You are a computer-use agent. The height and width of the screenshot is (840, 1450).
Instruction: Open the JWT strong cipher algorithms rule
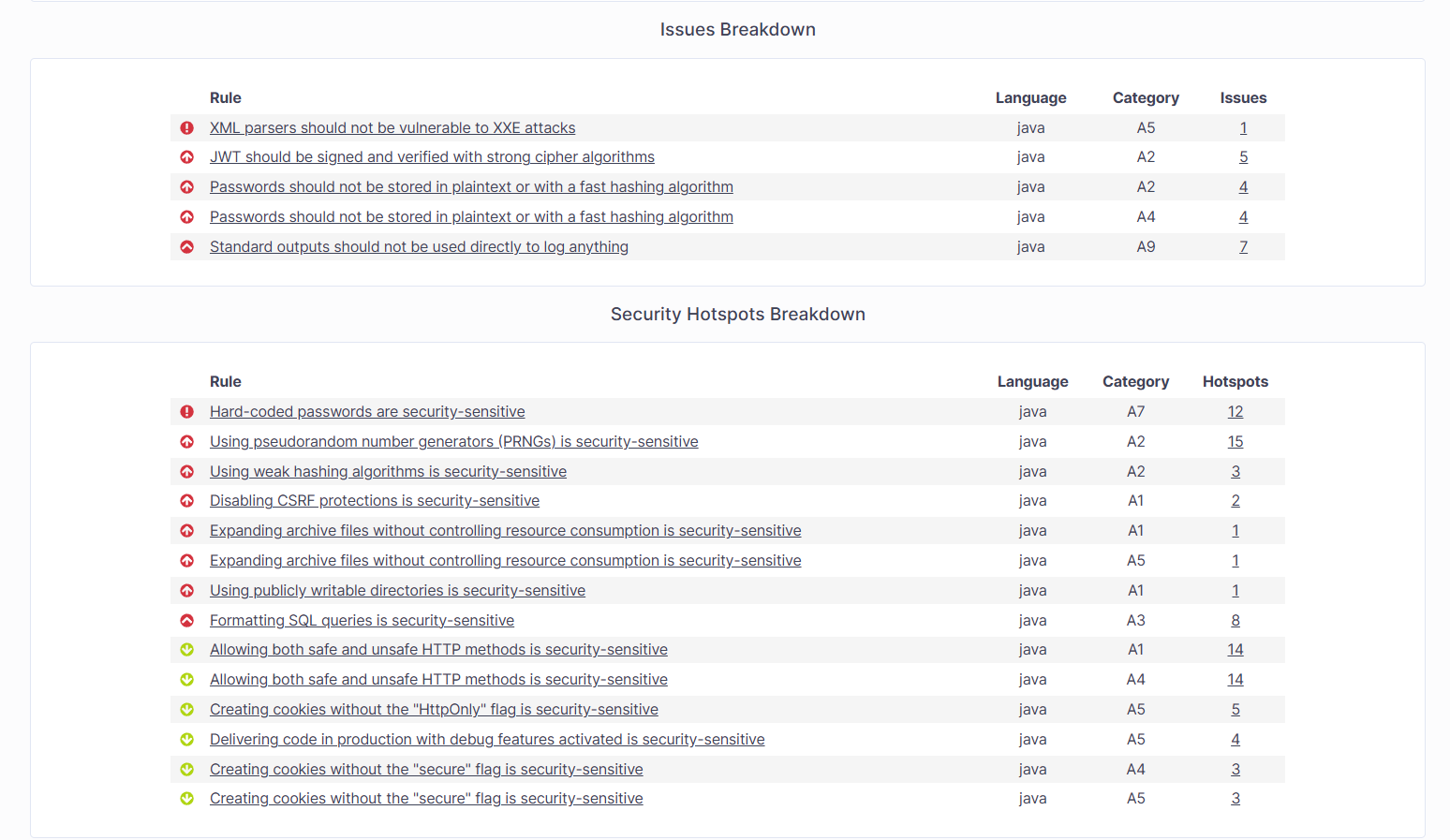click(432, 157)
